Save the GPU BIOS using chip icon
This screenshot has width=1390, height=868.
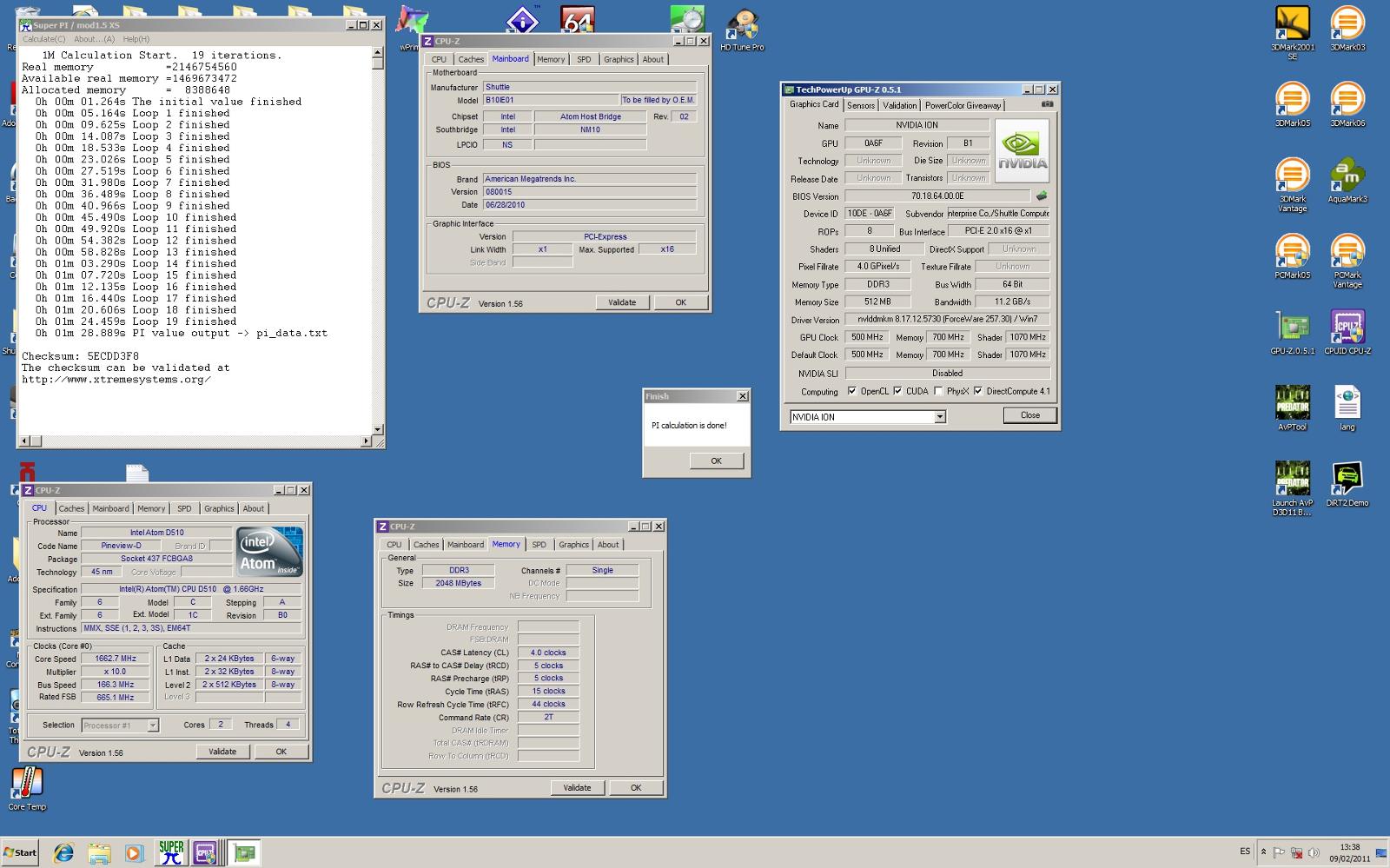[x=1042, y=195]
